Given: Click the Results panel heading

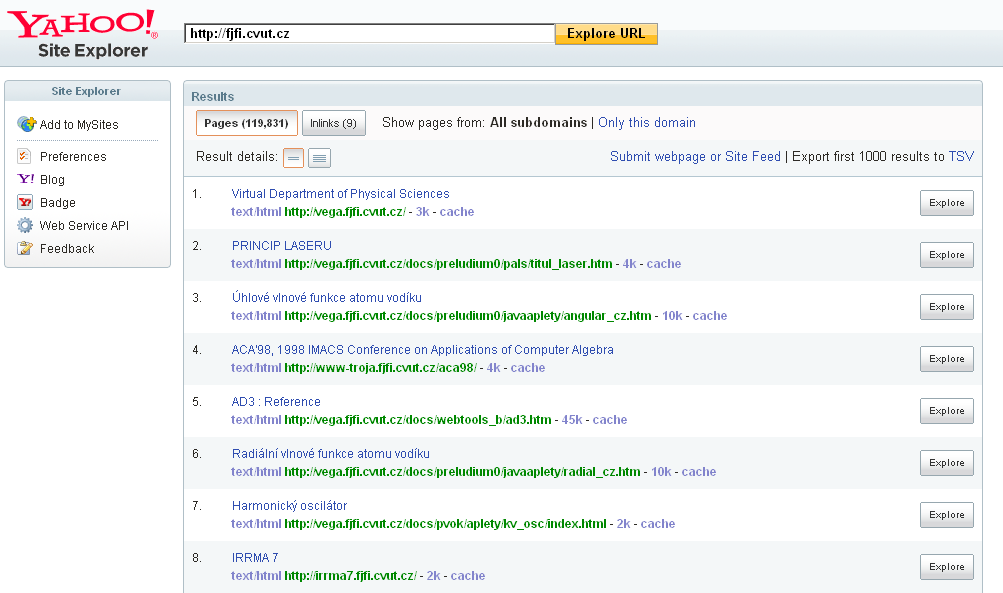Looking at the screenshot, I should [212, 97].
